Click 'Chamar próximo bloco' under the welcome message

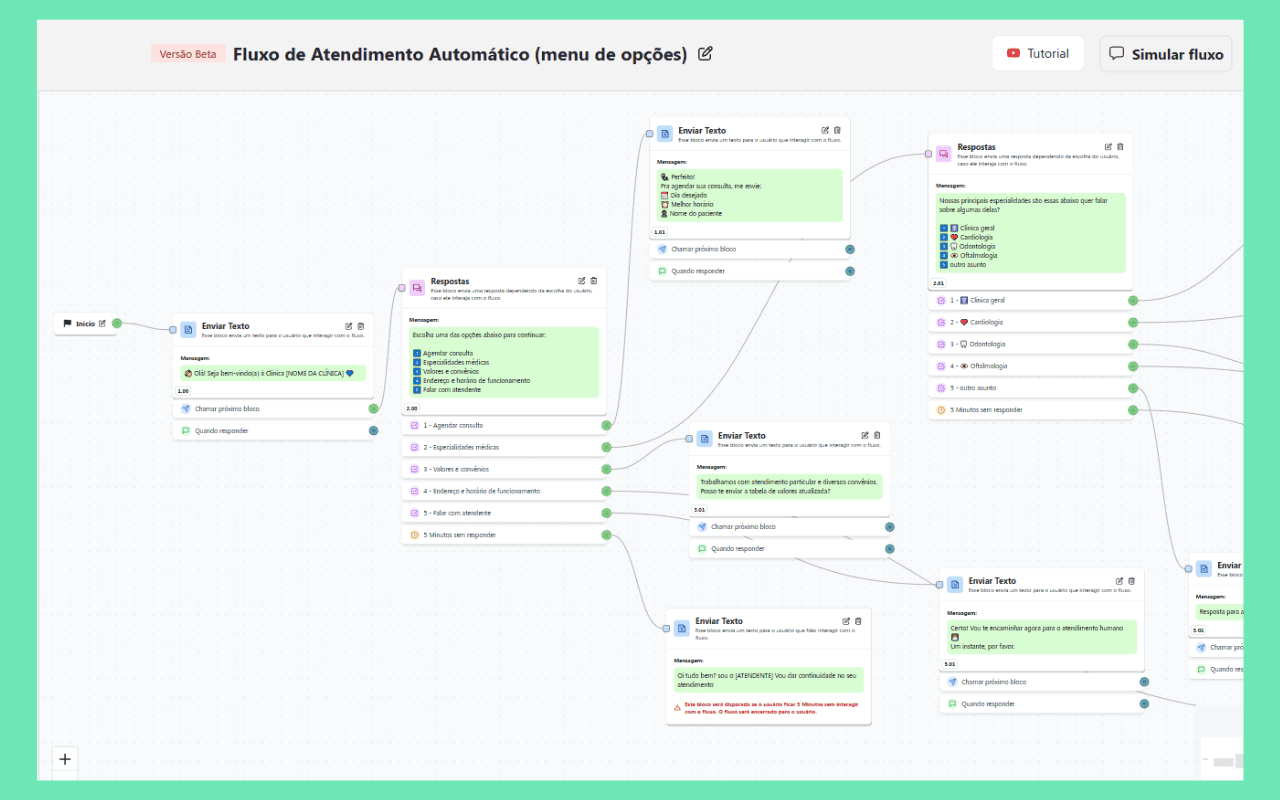[x=270, y=409]
